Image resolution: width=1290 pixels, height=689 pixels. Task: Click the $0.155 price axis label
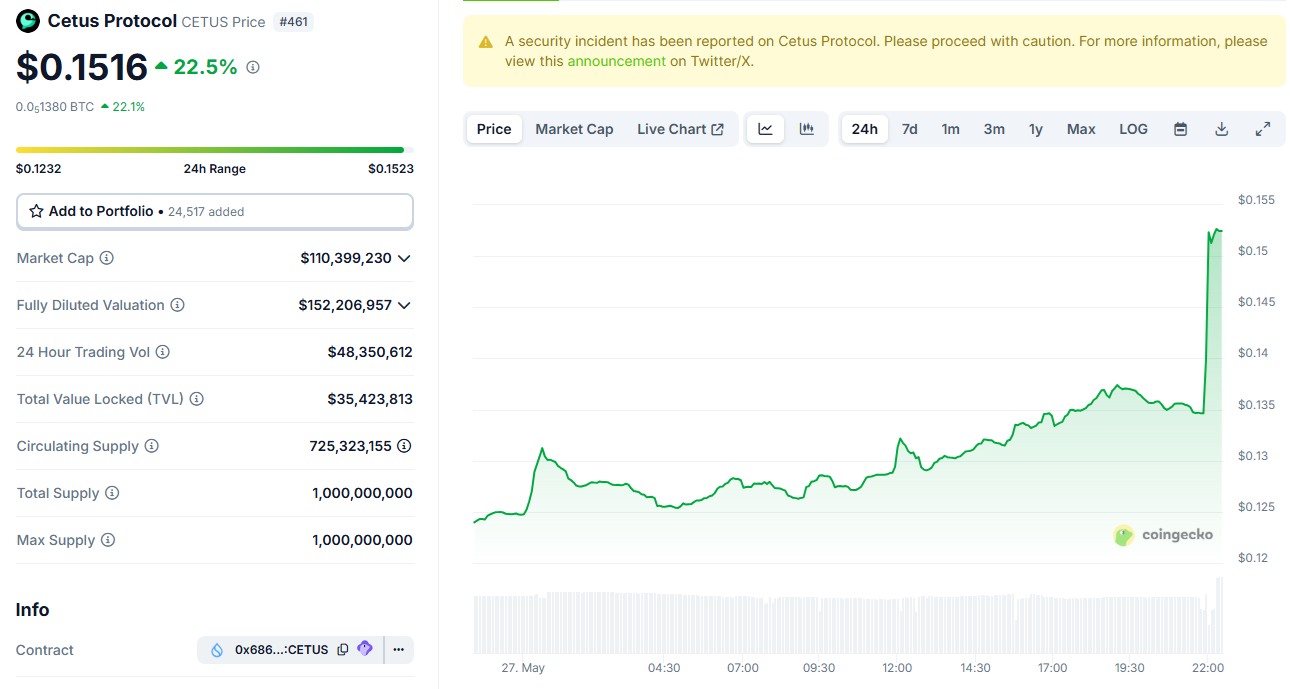click(1256, 200)
